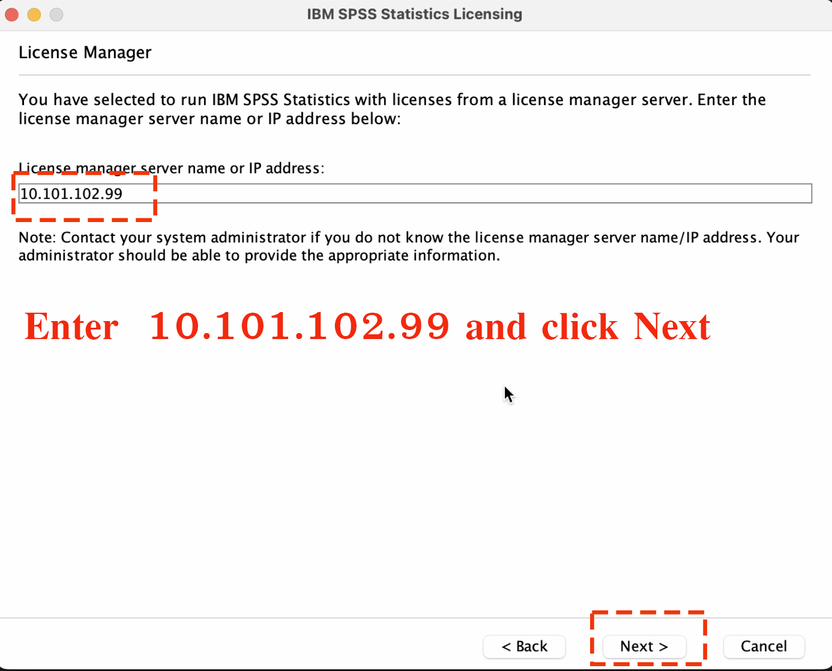Click the Next > button

click(644, 647)
